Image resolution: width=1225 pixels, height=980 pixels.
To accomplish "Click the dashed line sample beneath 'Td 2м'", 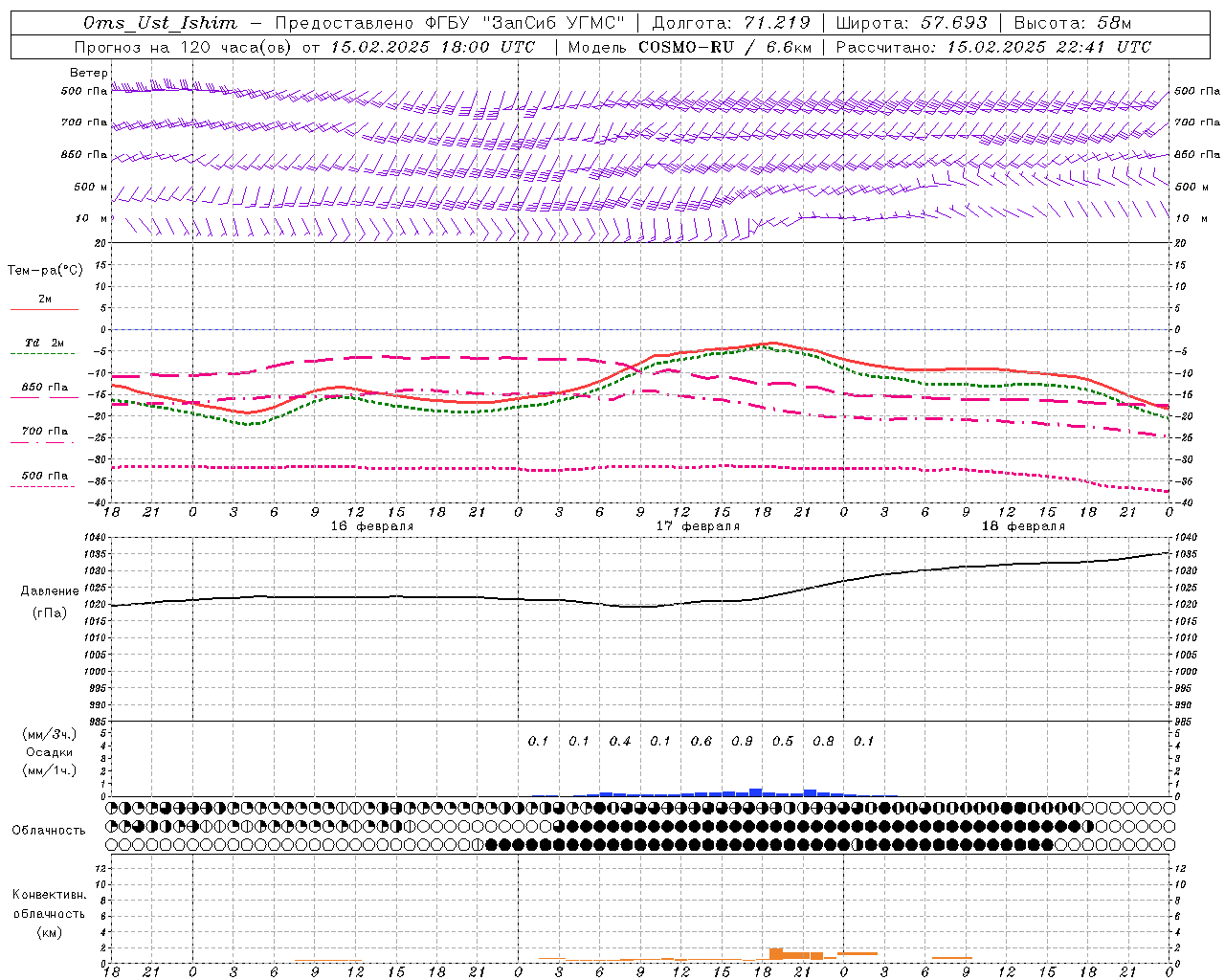I will pyautogui.click(x=44, y=353).
